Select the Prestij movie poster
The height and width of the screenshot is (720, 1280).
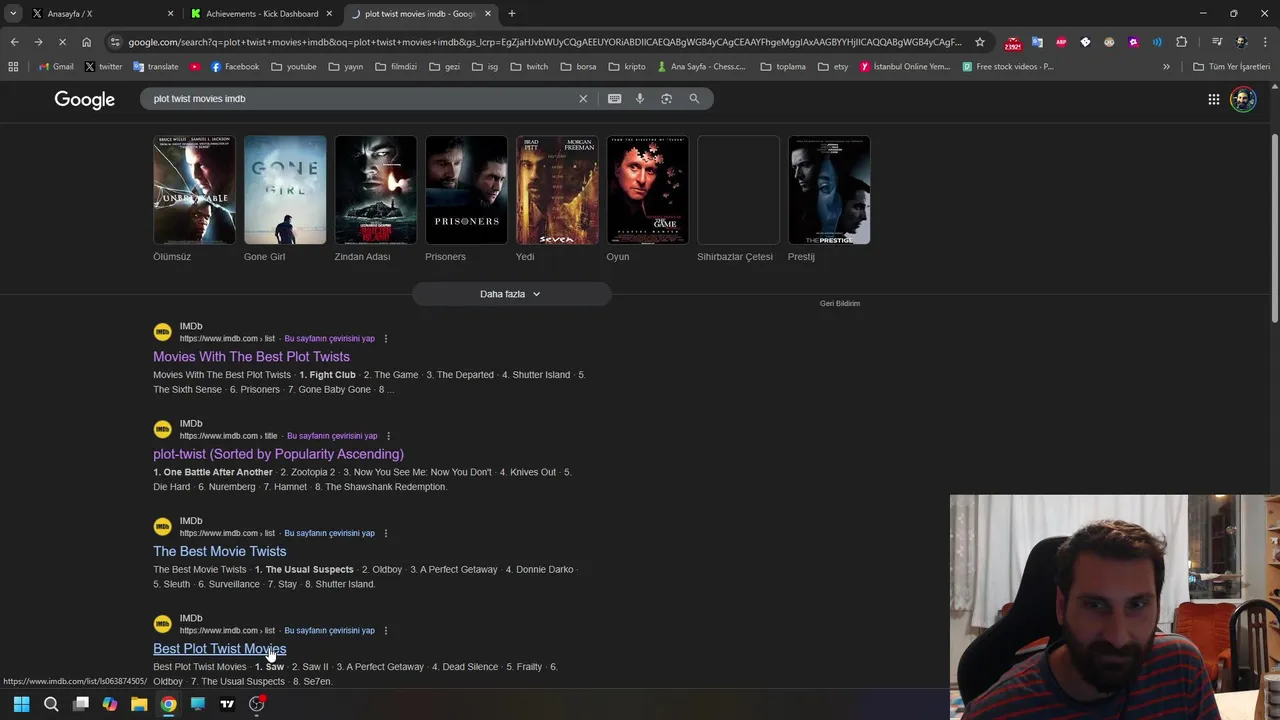829,190
